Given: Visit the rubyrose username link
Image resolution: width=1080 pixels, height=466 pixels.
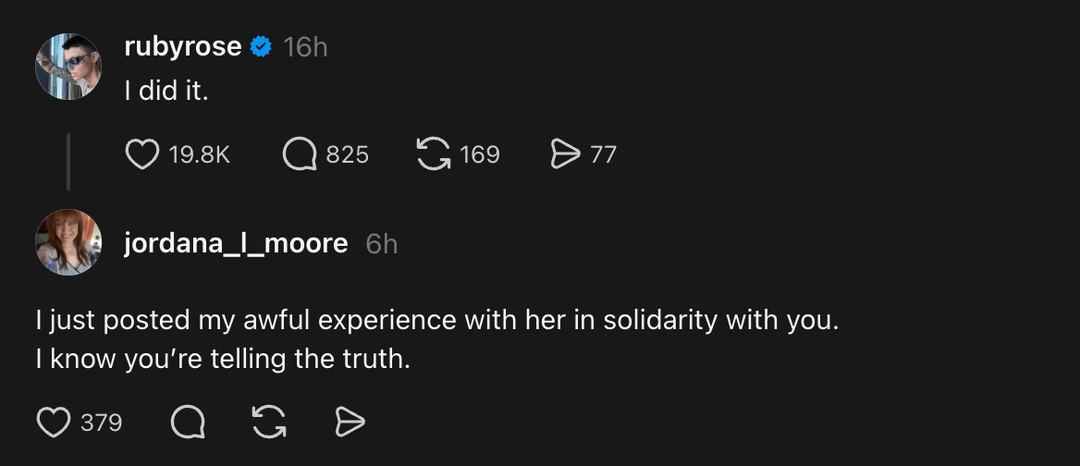Looking at the screenshot, I should pyautogui.click(x=182, y=46).
